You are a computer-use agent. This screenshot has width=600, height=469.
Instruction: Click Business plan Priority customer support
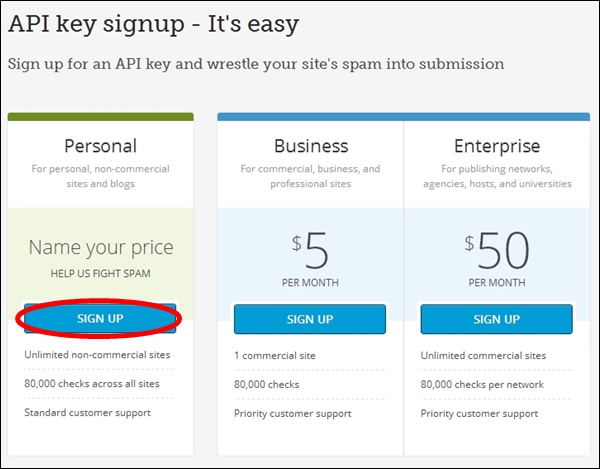(293, 414)
